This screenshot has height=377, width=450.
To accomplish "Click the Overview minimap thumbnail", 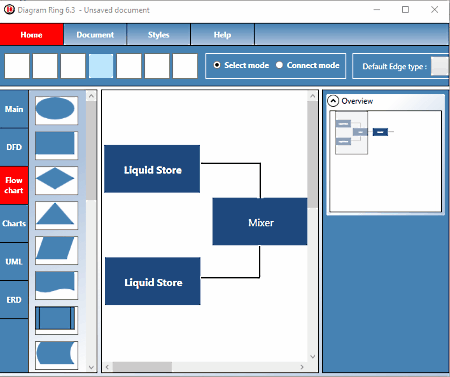I will click(386, 162).
